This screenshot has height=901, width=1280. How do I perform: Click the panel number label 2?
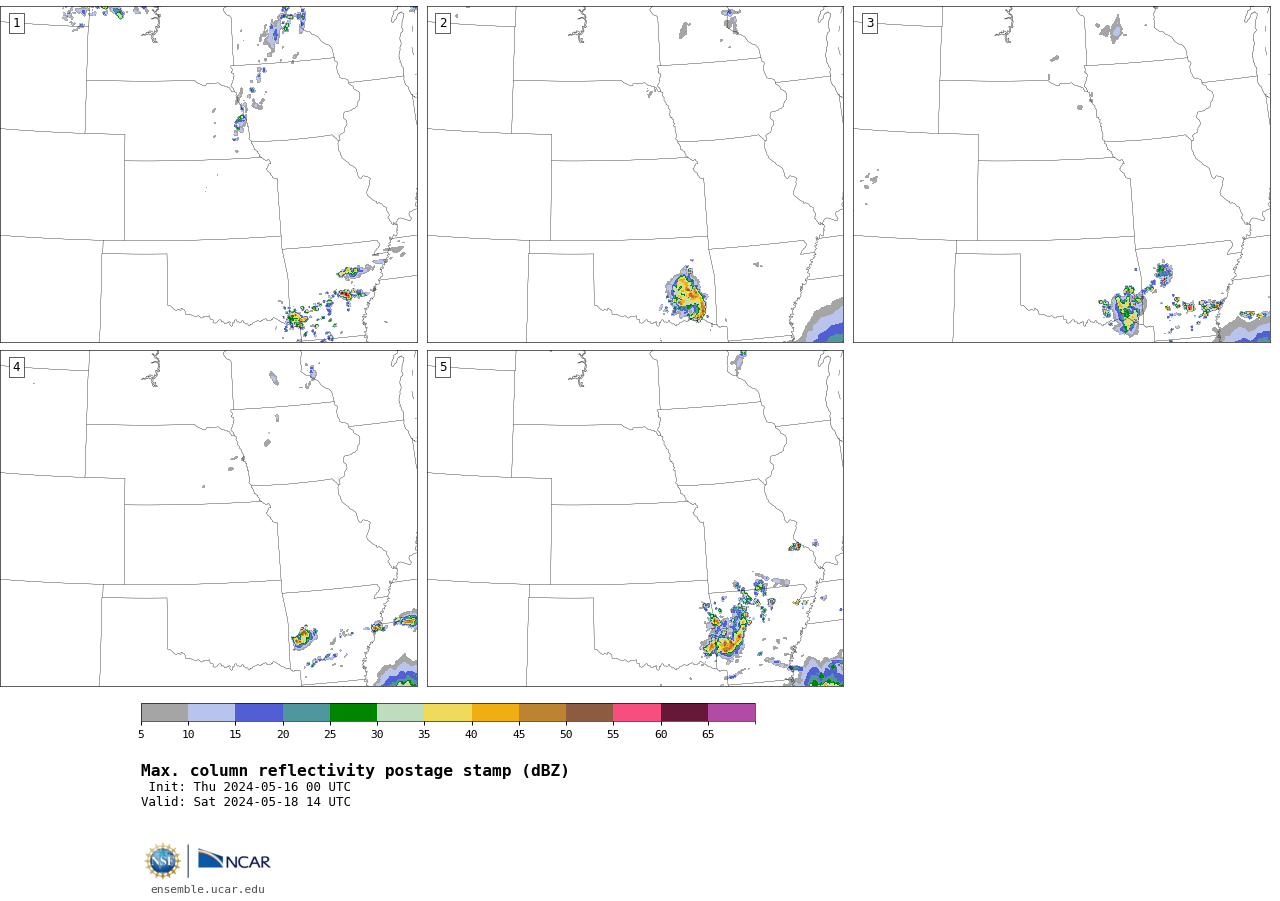(443, 23)
